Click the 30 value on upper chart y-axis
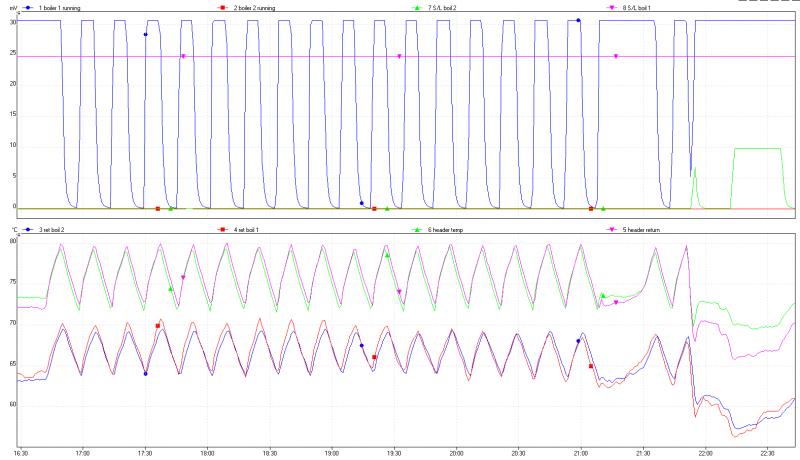 14,22
